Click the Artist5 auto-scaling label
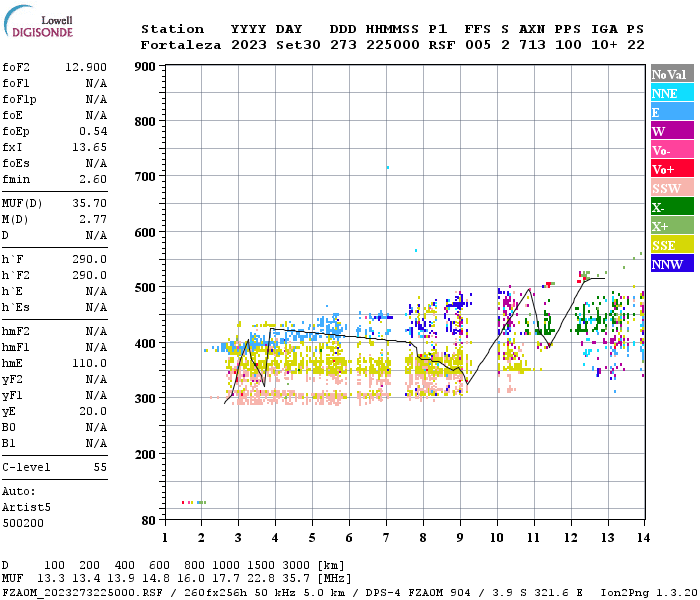This screenshot has width=700, height=600. (x=26, y=508)
